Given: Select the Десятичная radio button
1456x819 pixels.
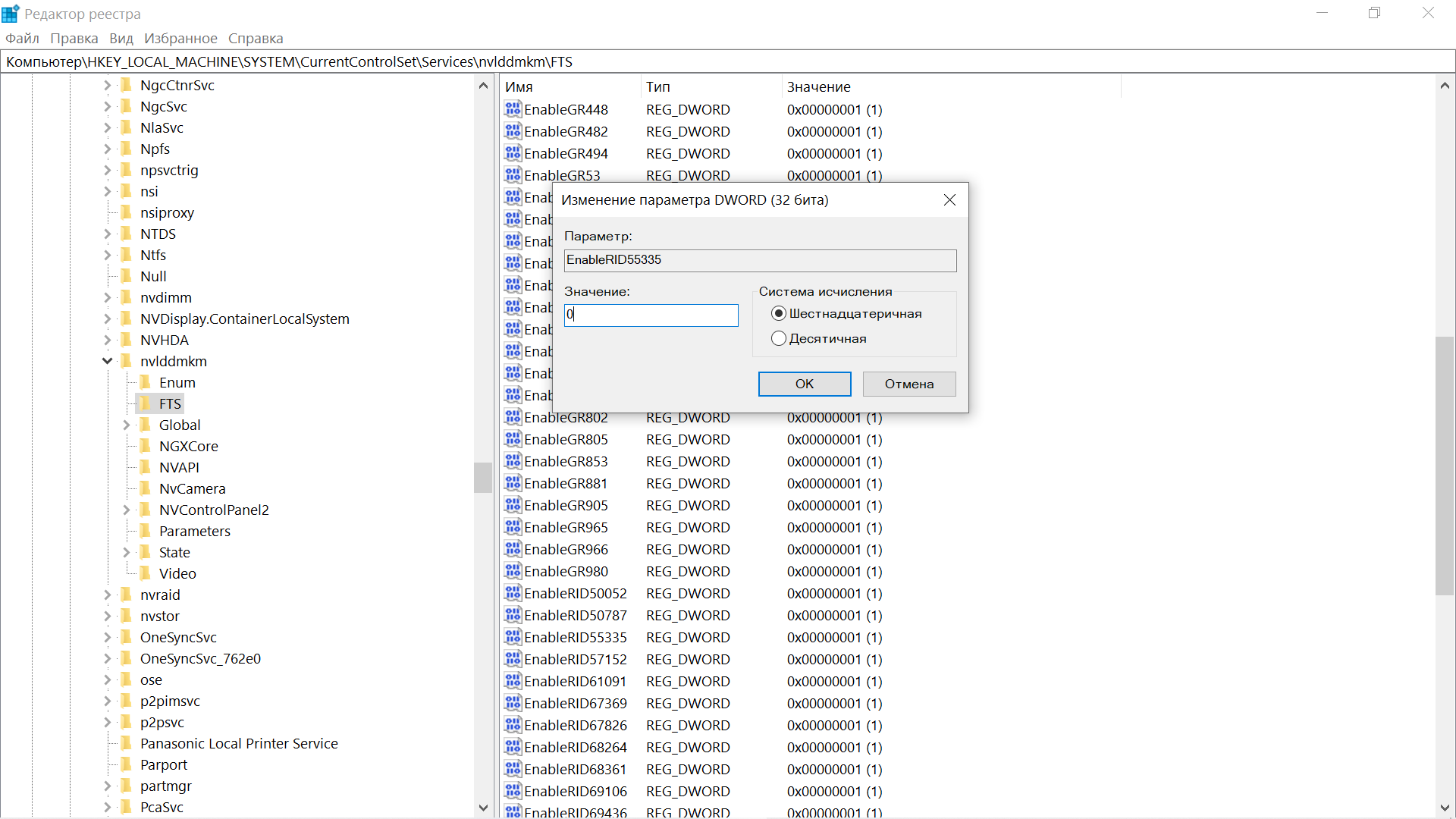Looking at the screenshot, I should coord(778,339).
